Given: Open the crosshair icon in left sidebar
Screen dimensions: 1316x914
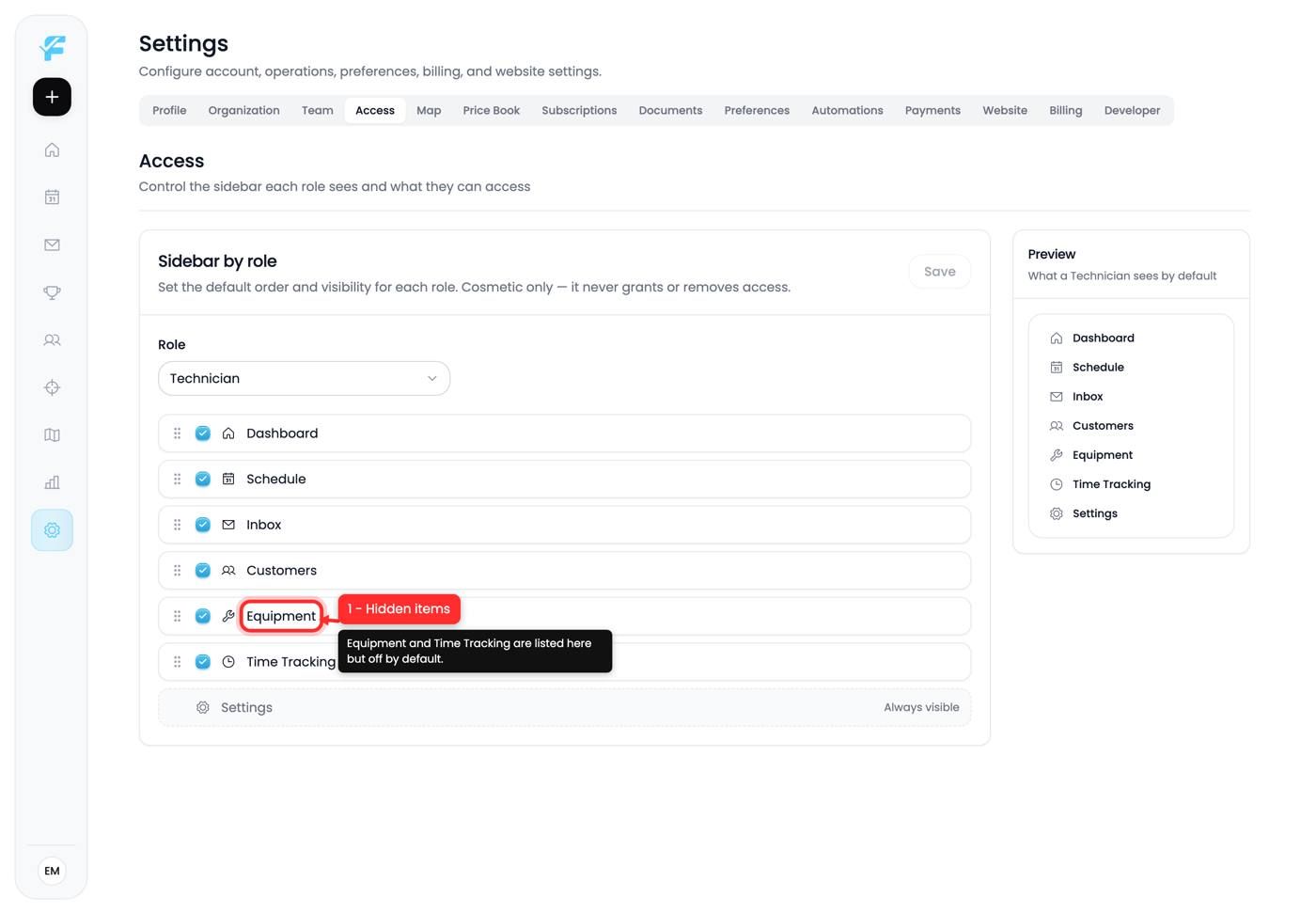Looking at the screenshot, I should click(52, 387).
